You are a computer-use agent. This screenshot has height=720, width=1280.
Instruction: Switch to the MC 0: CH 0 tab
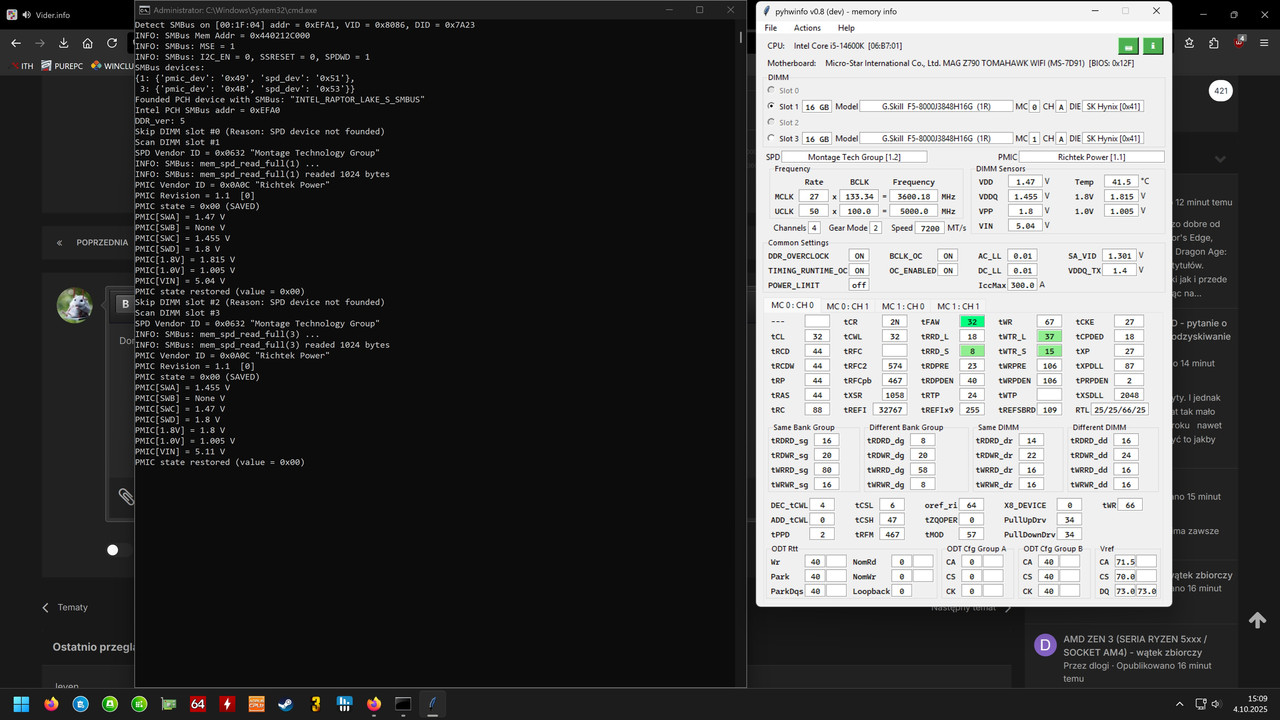tap(791, 305)
